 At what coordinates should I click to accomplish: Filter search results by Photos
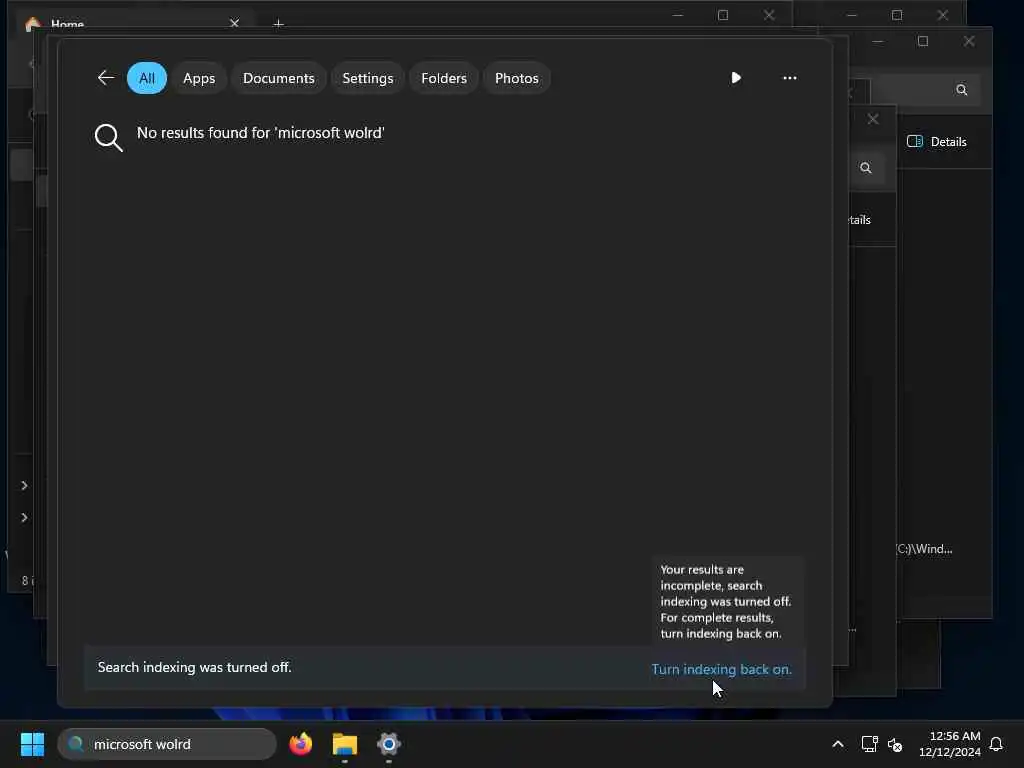click(517, 78)
